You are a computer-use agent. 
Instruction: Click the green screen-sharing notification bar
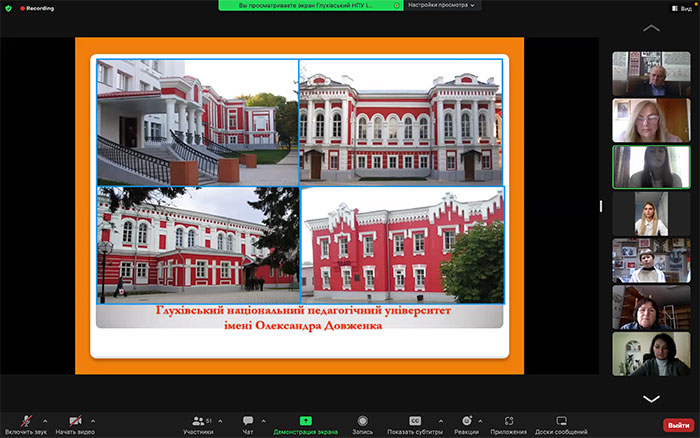[x=311, y=5]
